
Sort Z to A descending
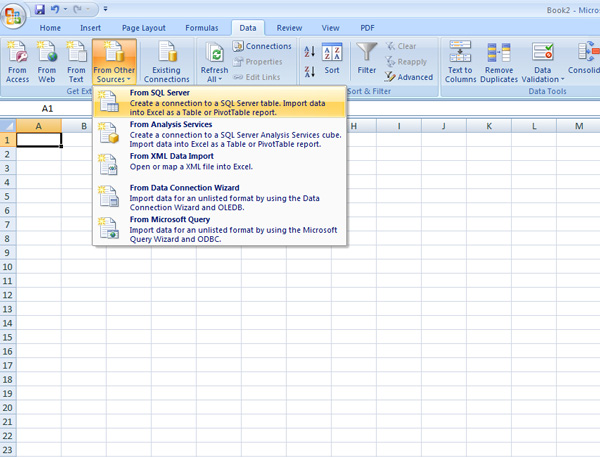click(x=309, y=71)
